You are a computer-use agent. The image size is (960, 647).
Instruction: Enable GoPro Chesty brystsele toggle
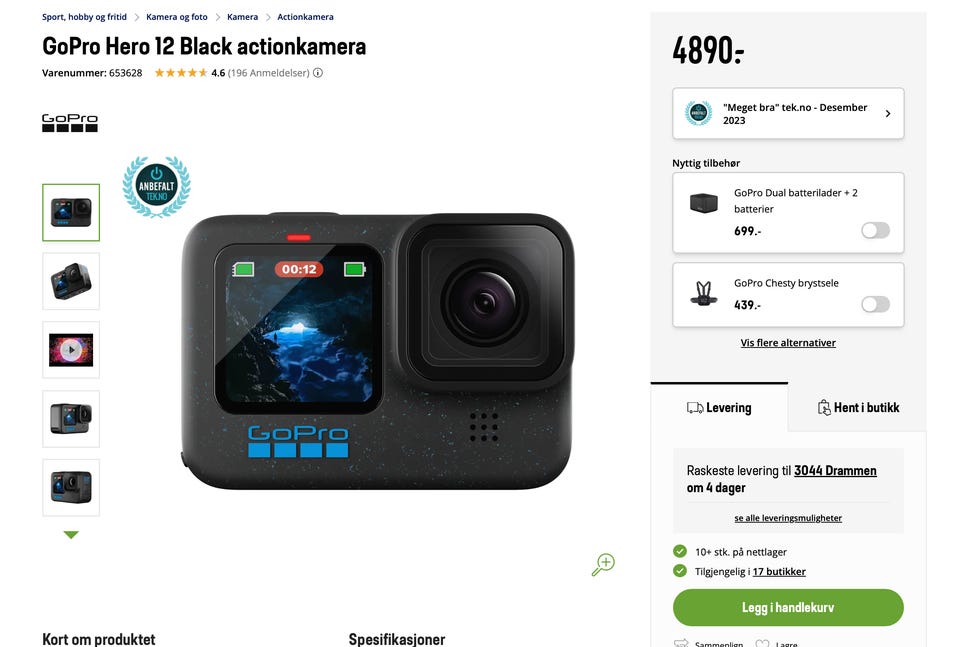pos(876,304)
